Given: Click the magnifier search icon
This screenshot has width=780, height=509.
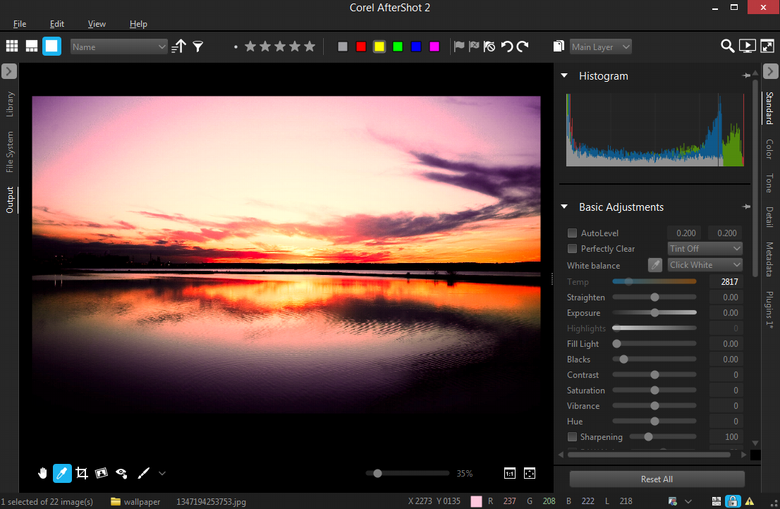Looking at the screenshot, I should point(728,46).
